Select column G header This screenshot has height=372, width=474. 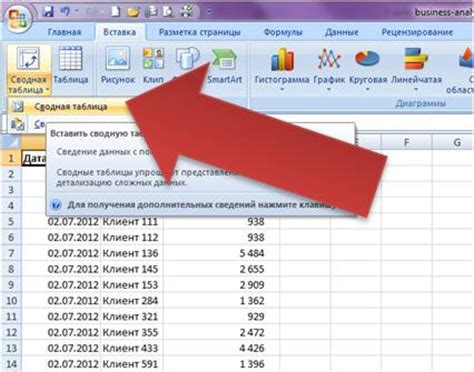coord(457,142)
